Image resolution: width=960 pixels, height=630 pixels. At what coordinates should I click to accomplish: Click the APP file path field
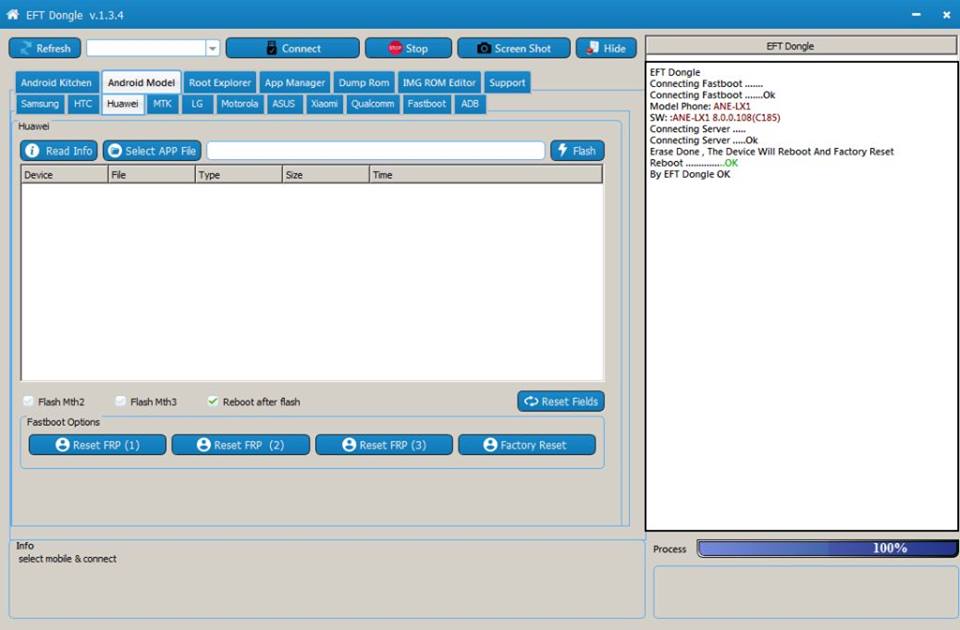(x=375, y=151)
